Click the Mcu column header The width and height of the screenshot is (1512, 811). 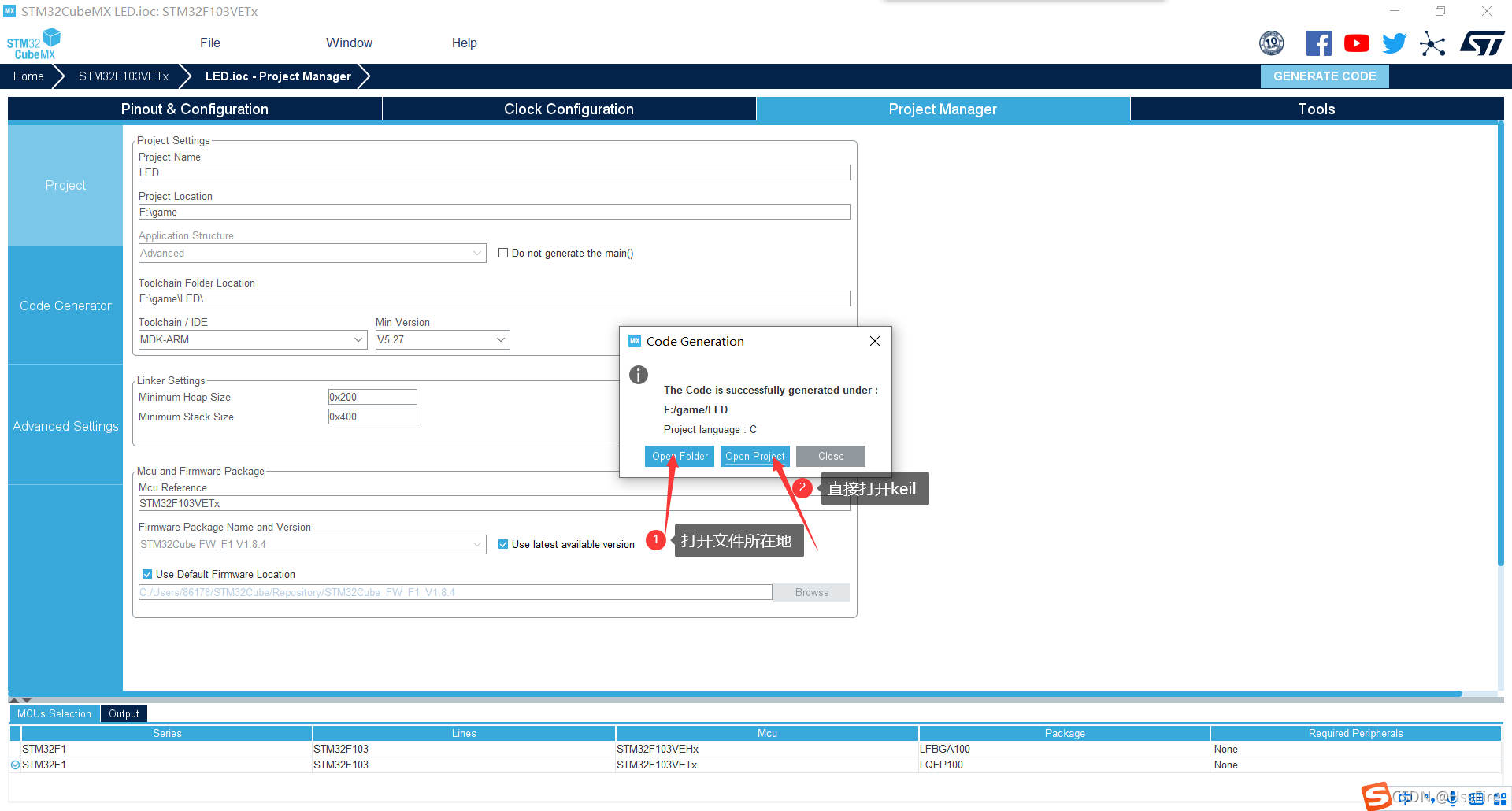coord(767,733)
